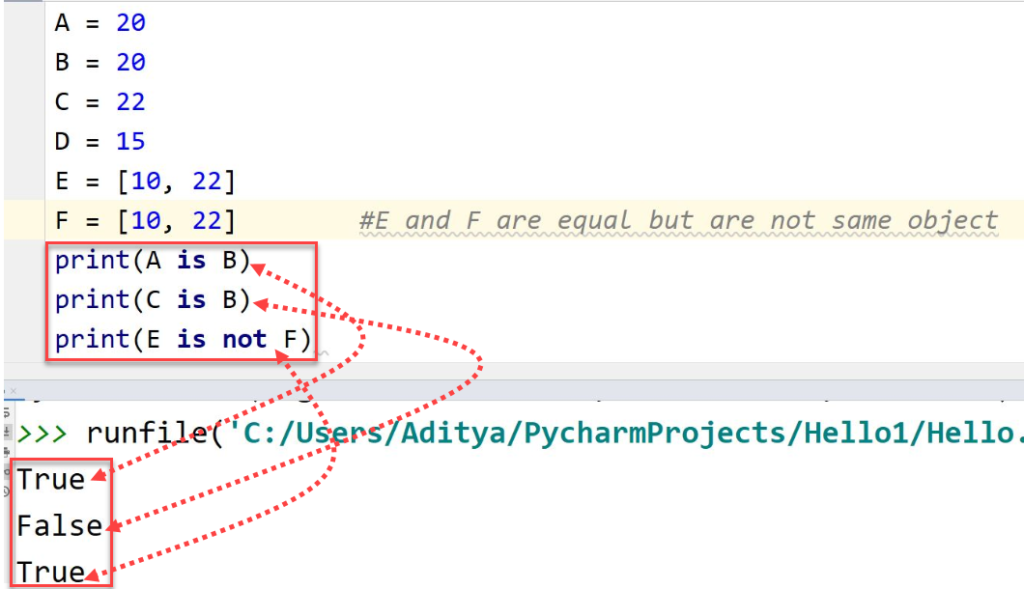This screenshot has width=1024, height=589.
Task: Toggle breakpoint in gutter beside A = 20
Action: point(24,23)
